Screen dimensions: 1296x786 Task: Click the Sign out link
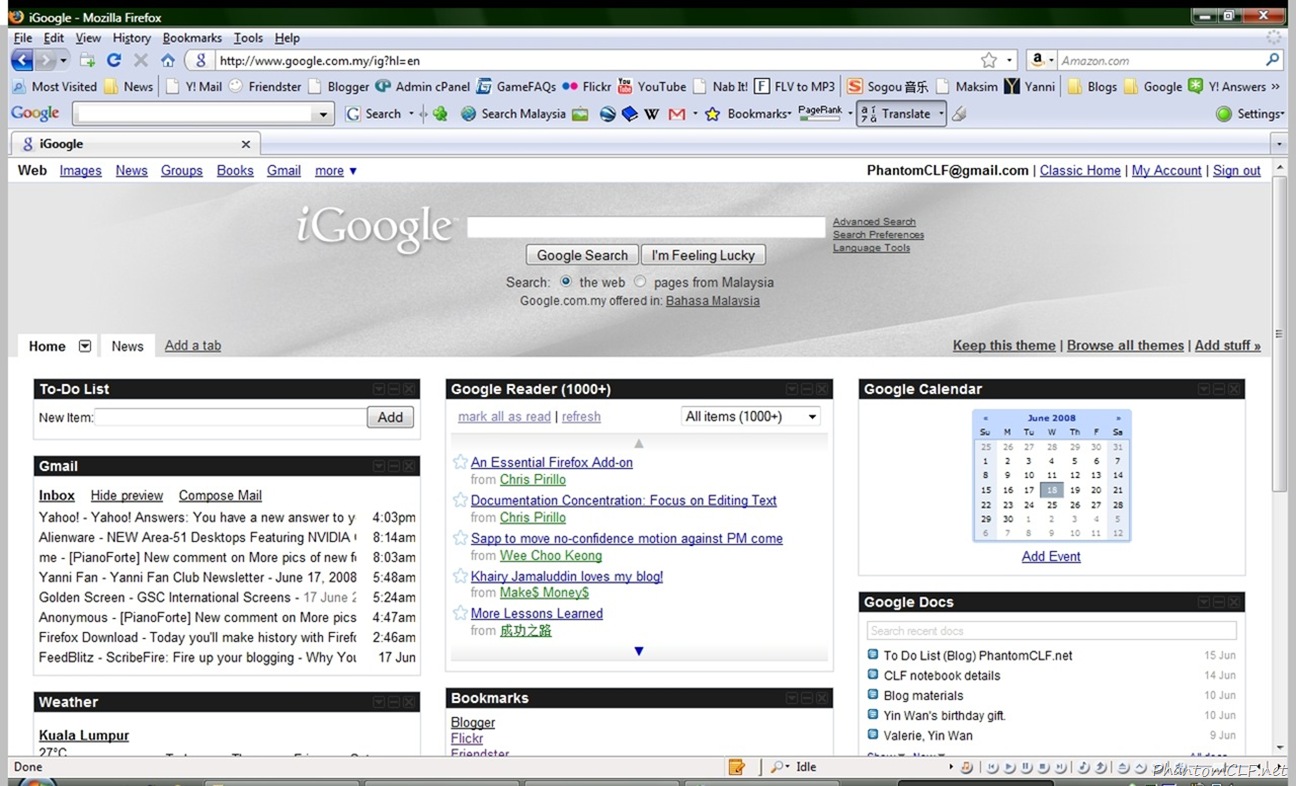click(x=1237, y=170)
